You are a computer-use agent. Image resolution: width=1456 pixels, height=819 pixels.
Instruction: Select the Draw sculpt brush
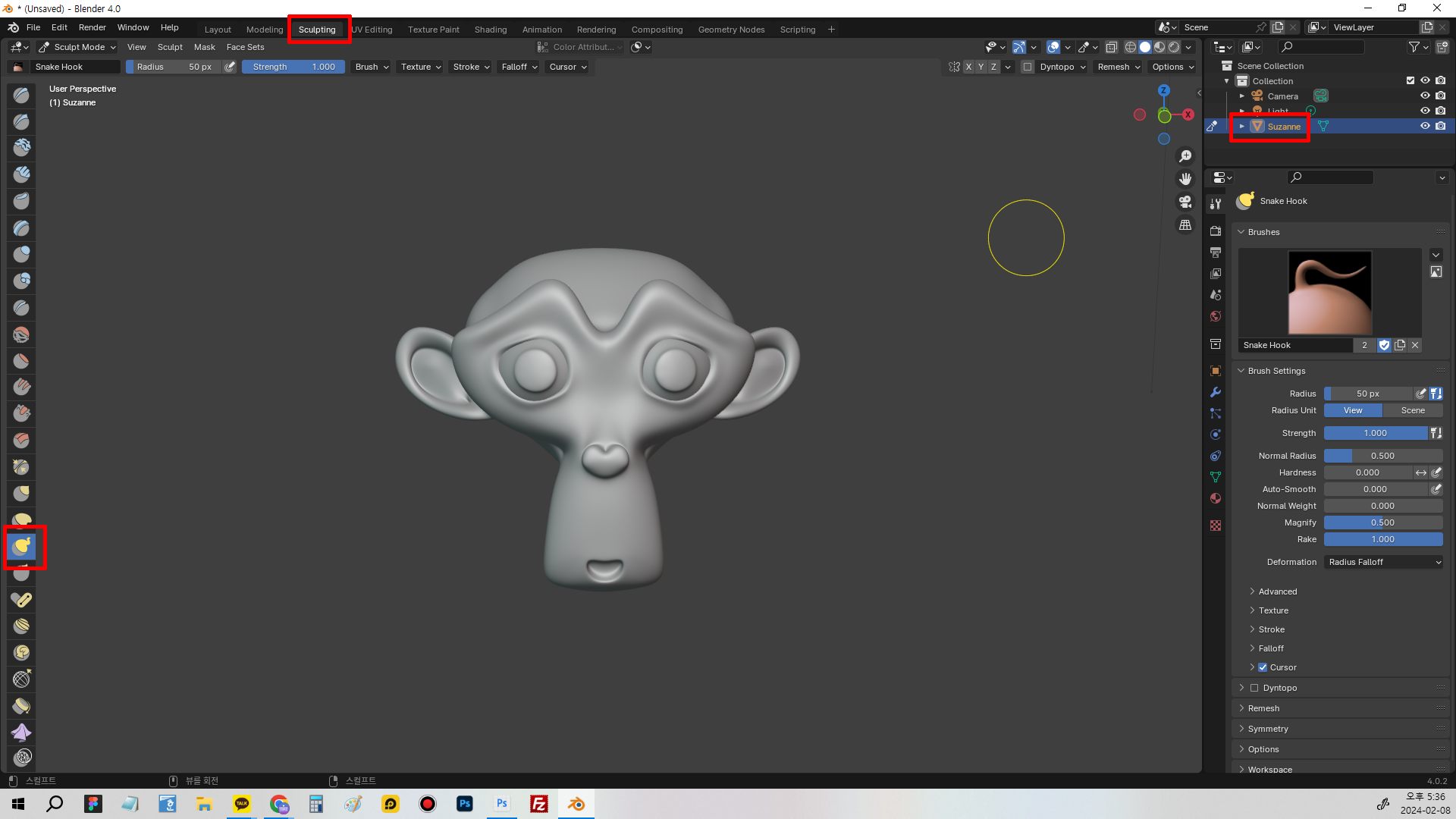pyautogui.click(x=21, y=96)
